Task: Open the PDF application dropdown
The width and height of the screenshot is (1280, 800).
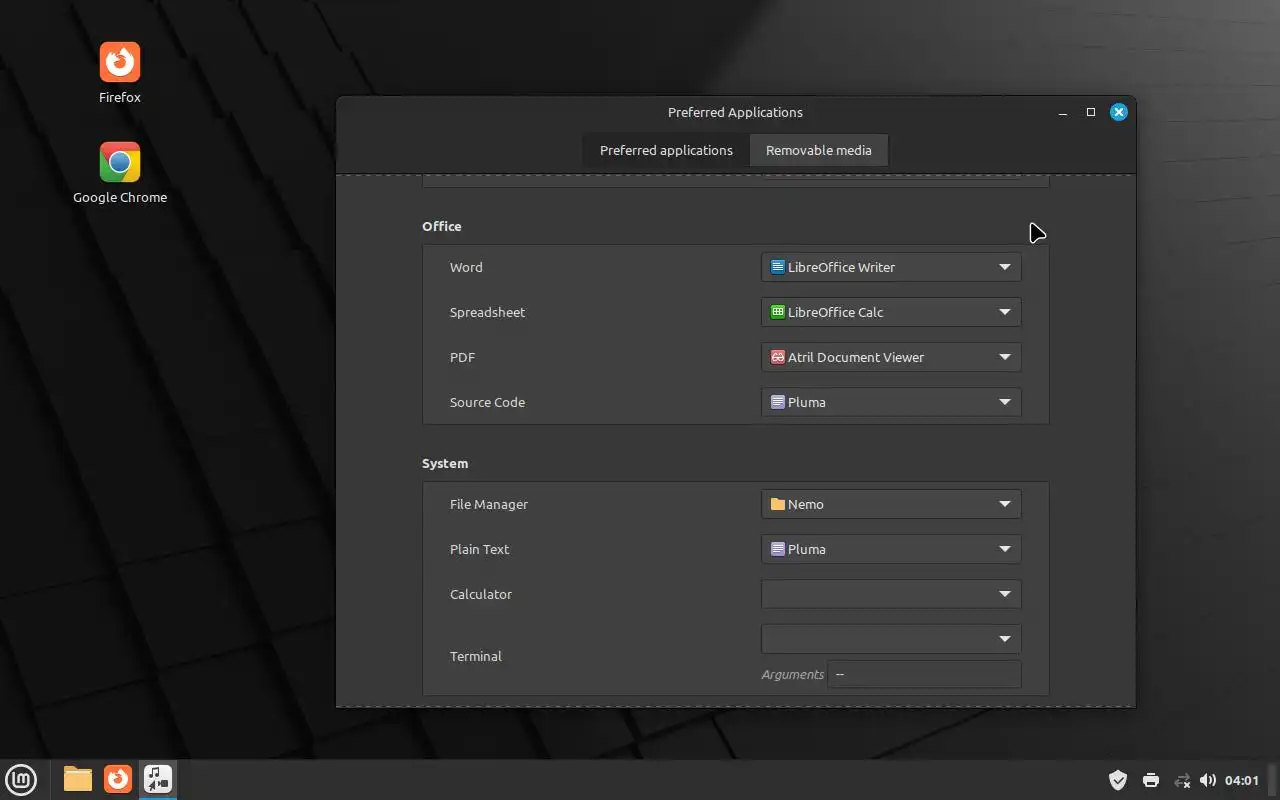Action: [x=891, y=357]
